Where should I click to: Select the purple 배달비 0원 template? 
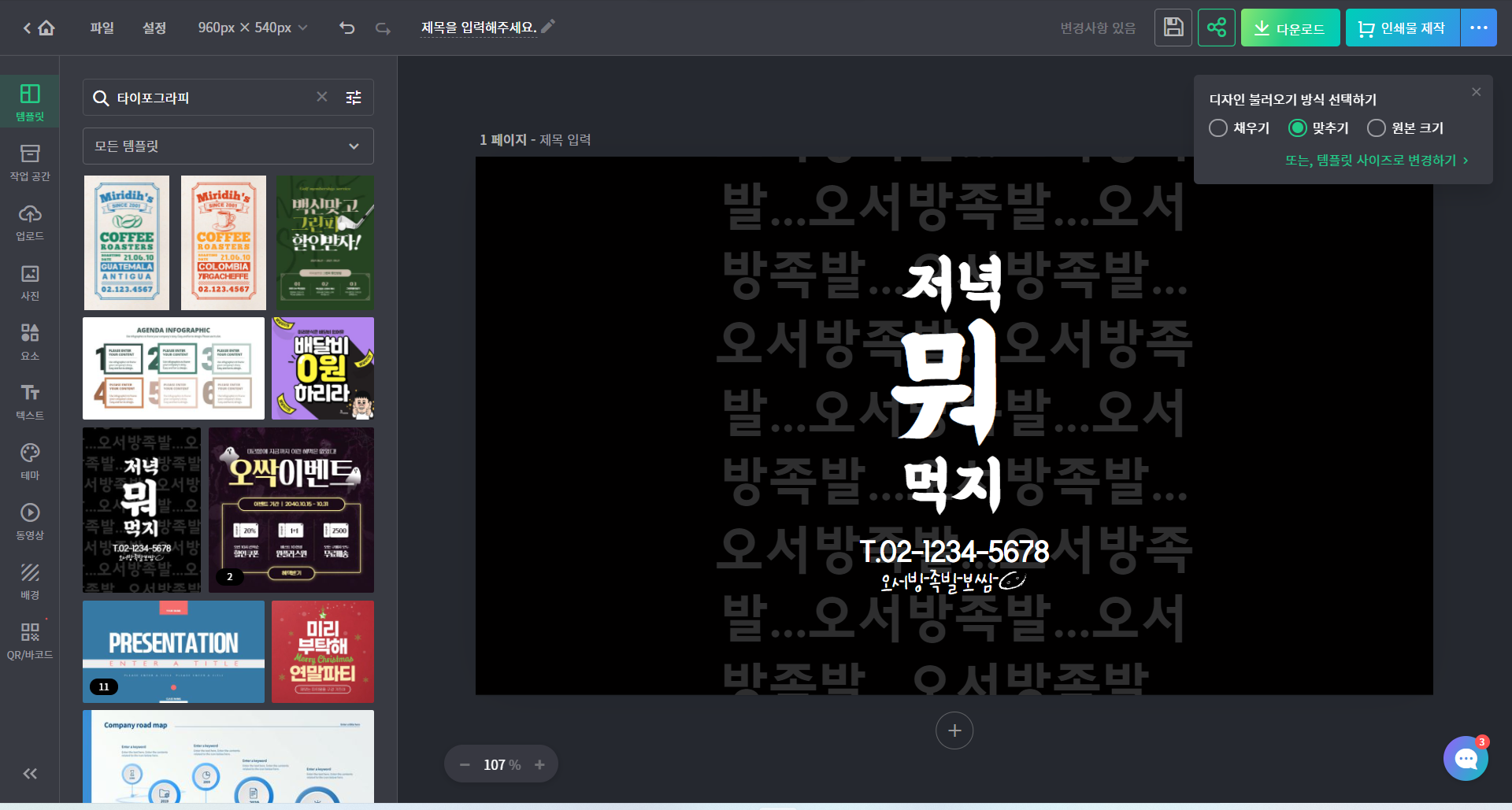(x=323, y=368)
